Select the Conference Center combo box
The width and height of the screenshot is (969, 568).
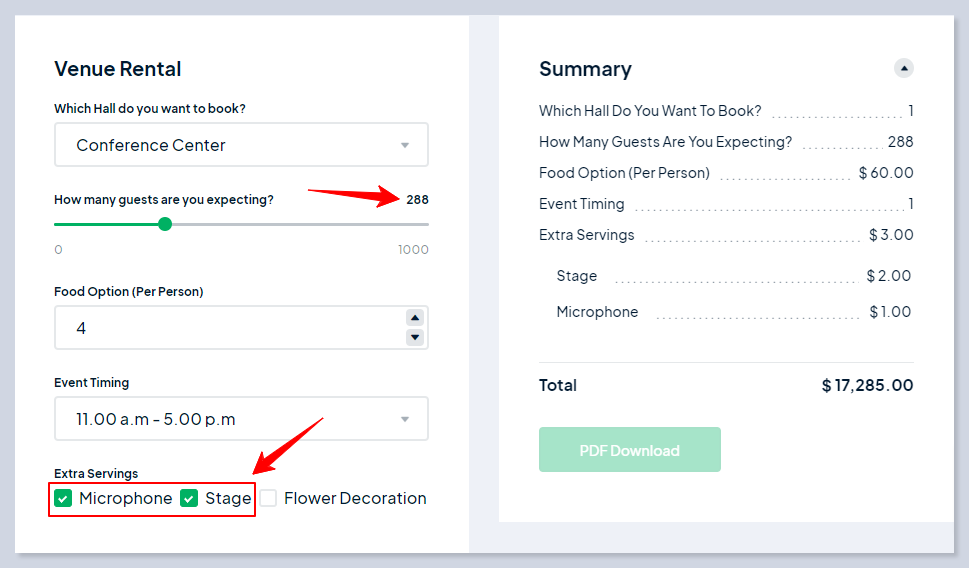230,145
